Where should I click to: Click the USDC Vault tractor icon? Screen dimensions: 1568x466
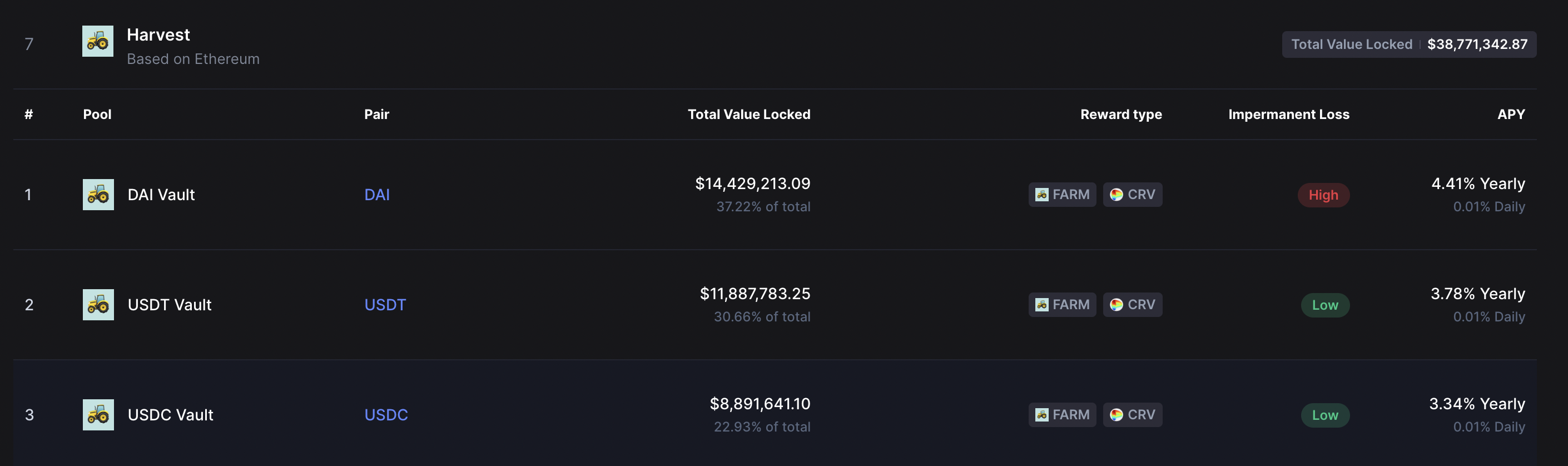[x=98, y=415]
